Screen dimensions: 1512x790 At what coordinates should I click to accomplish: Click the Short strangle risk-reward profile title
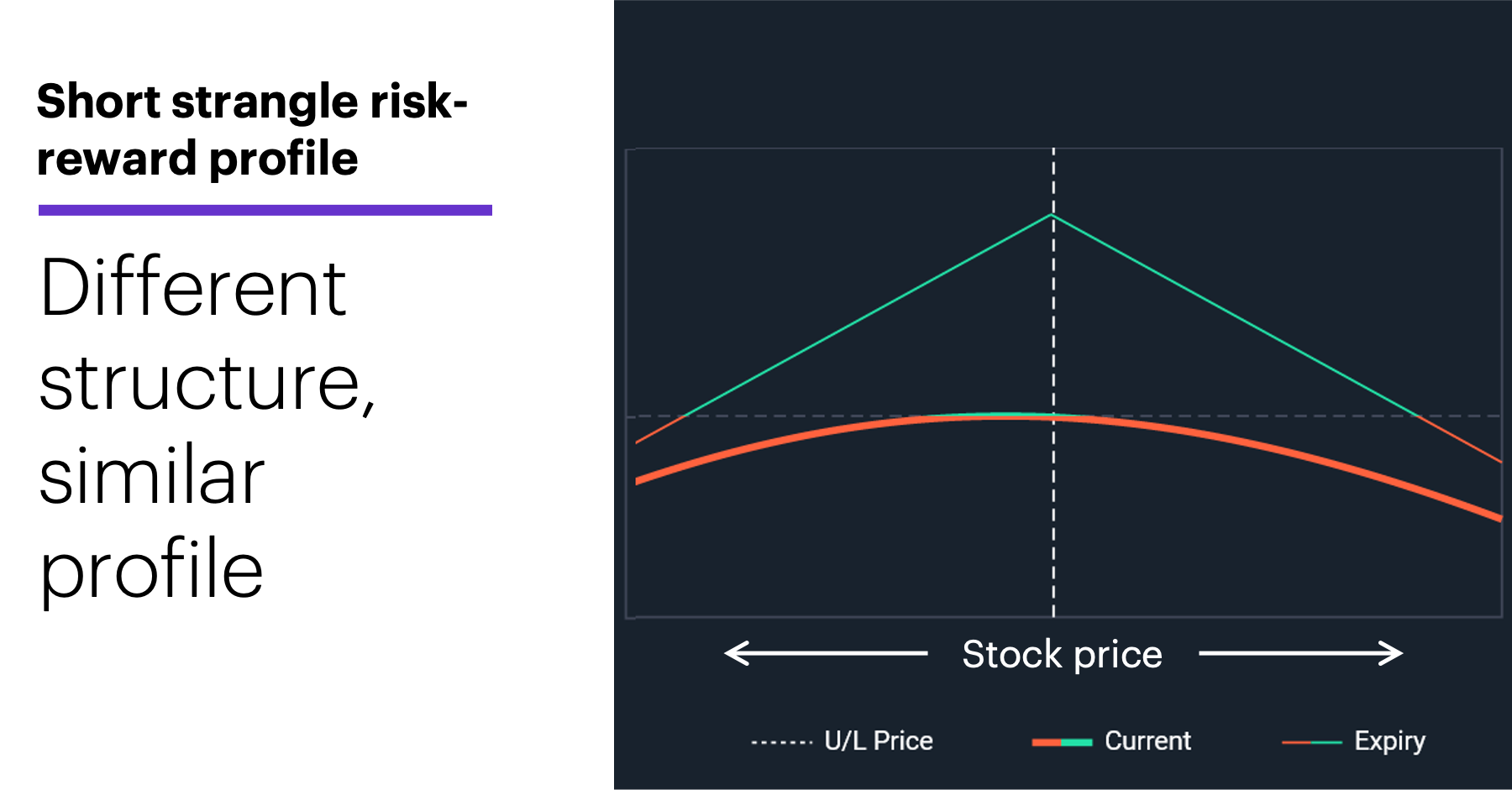252,129
